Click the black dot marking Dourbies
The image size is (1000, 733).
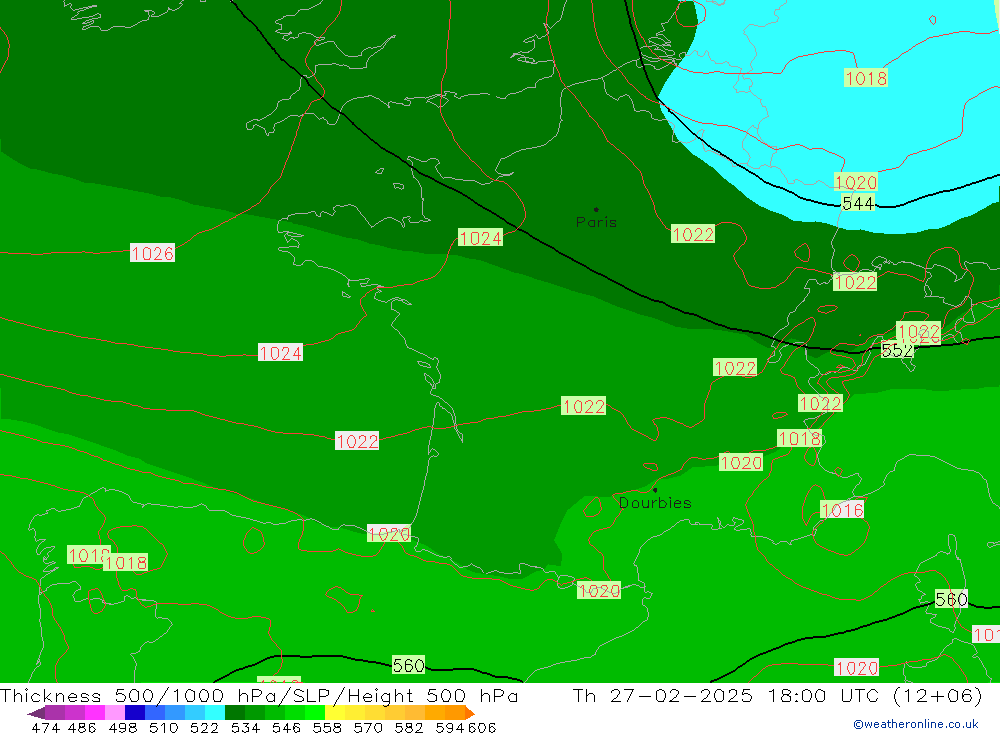coord(655,490)
